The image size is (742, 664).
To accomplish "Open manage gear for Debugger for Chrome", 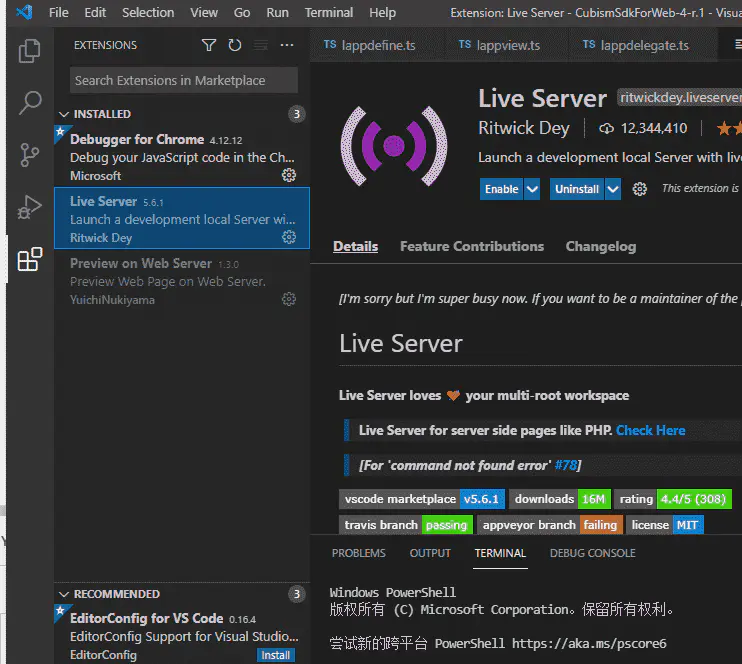I will (x=289, y=175).
